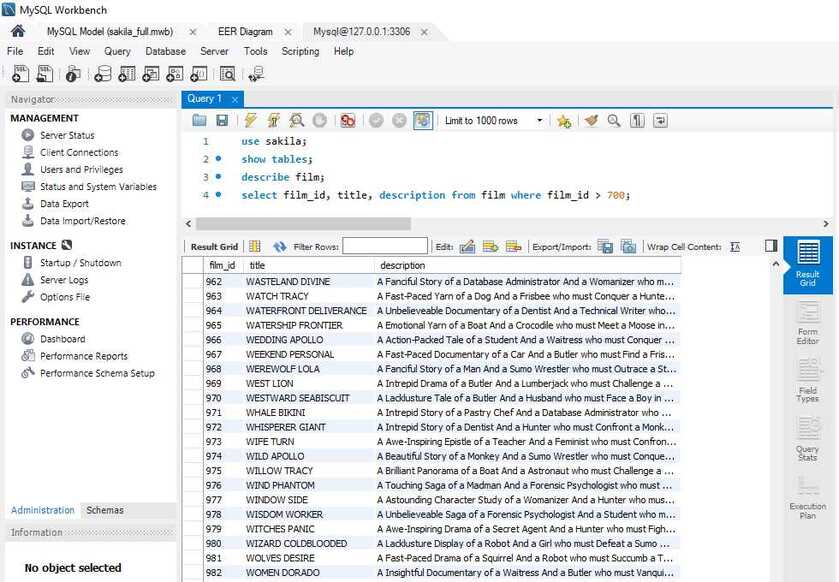Image resolution: width=839 pixels, height=582 pixels.
Task: Show the Field Types result view
Action: pos(807,381)
